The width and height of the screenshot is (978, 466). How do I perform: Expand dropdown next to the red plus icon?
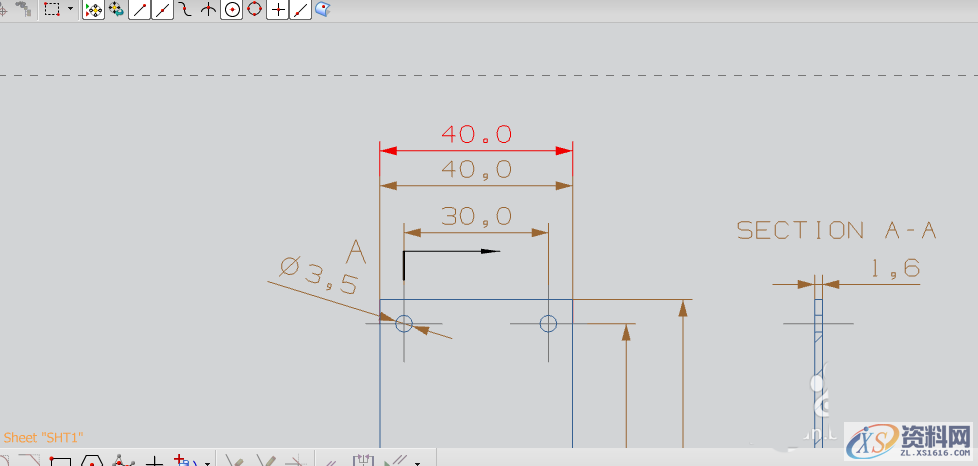(x=207, y=462)
